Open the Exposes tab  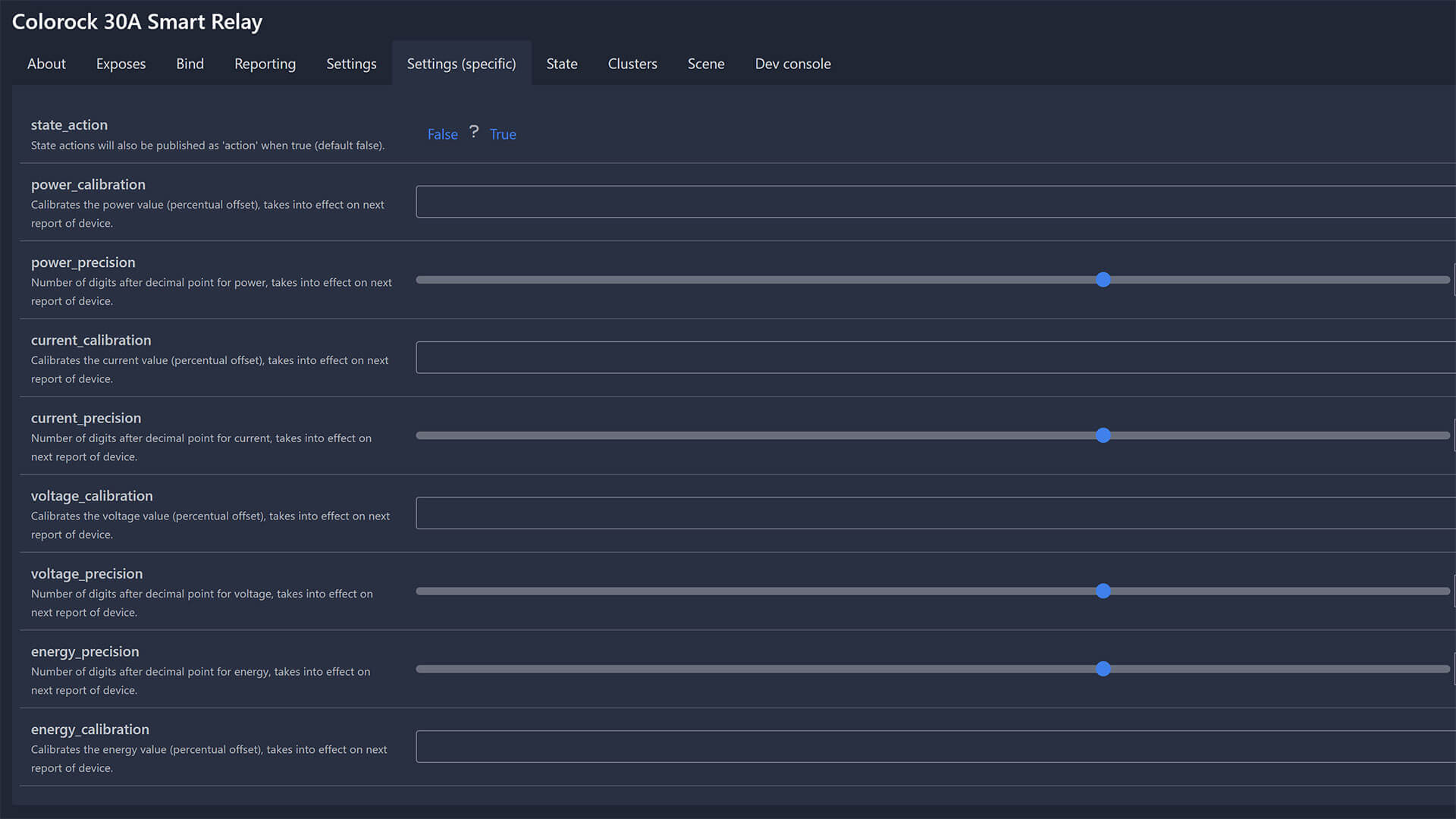pos(120,63)
